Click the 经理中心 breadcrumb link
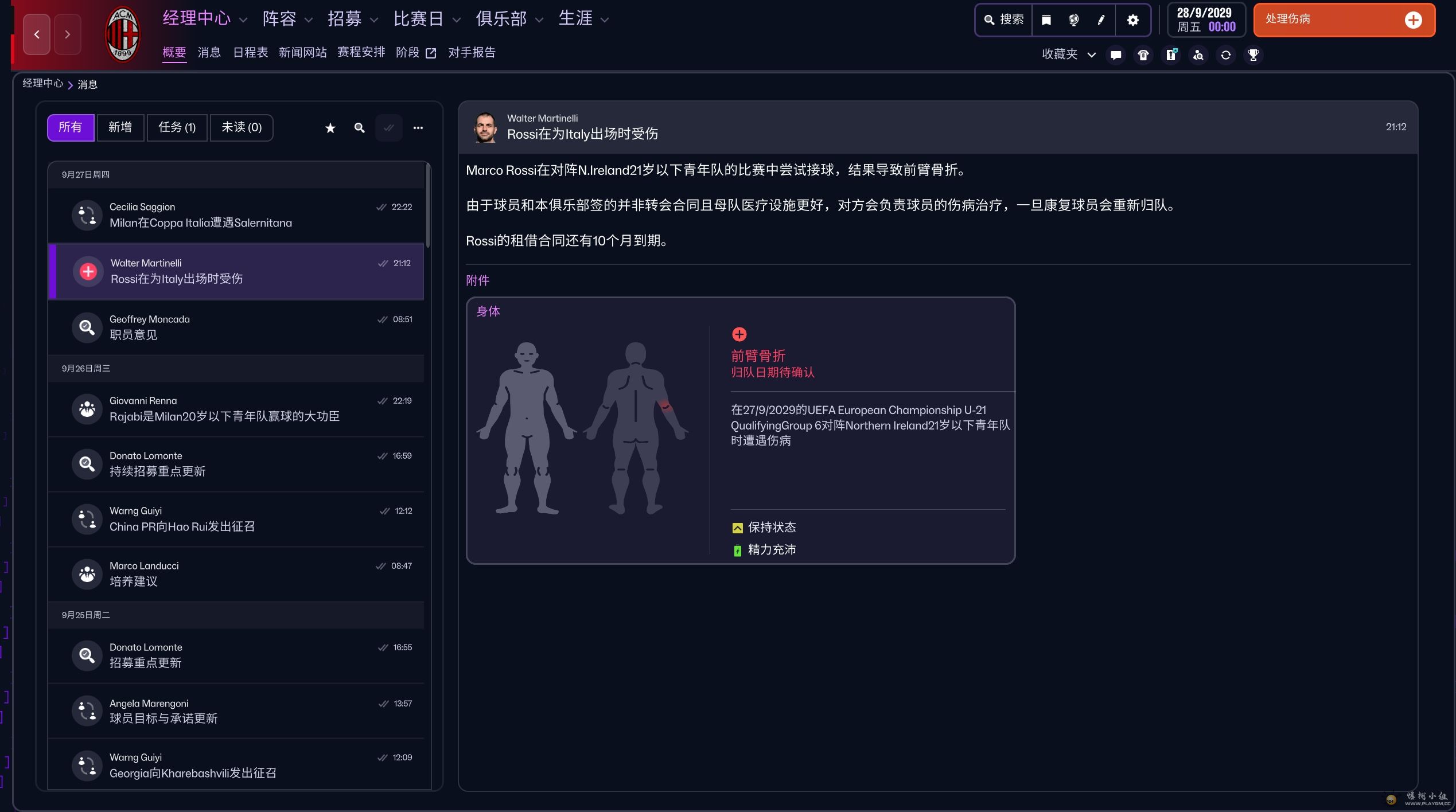 coord(42,84)
